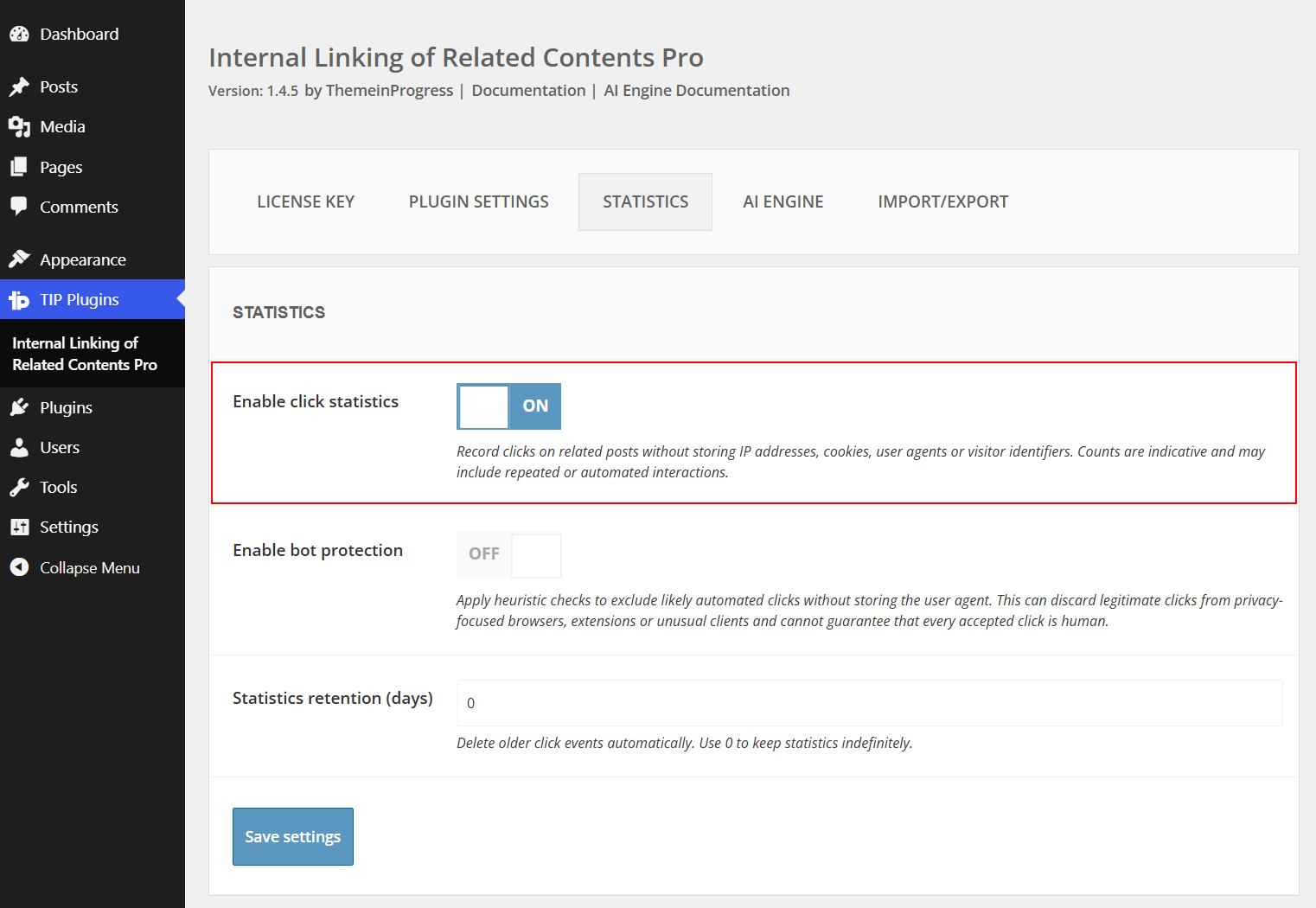Focus the Statistics retention days field

pyautogui.click(x=870, y=703)
